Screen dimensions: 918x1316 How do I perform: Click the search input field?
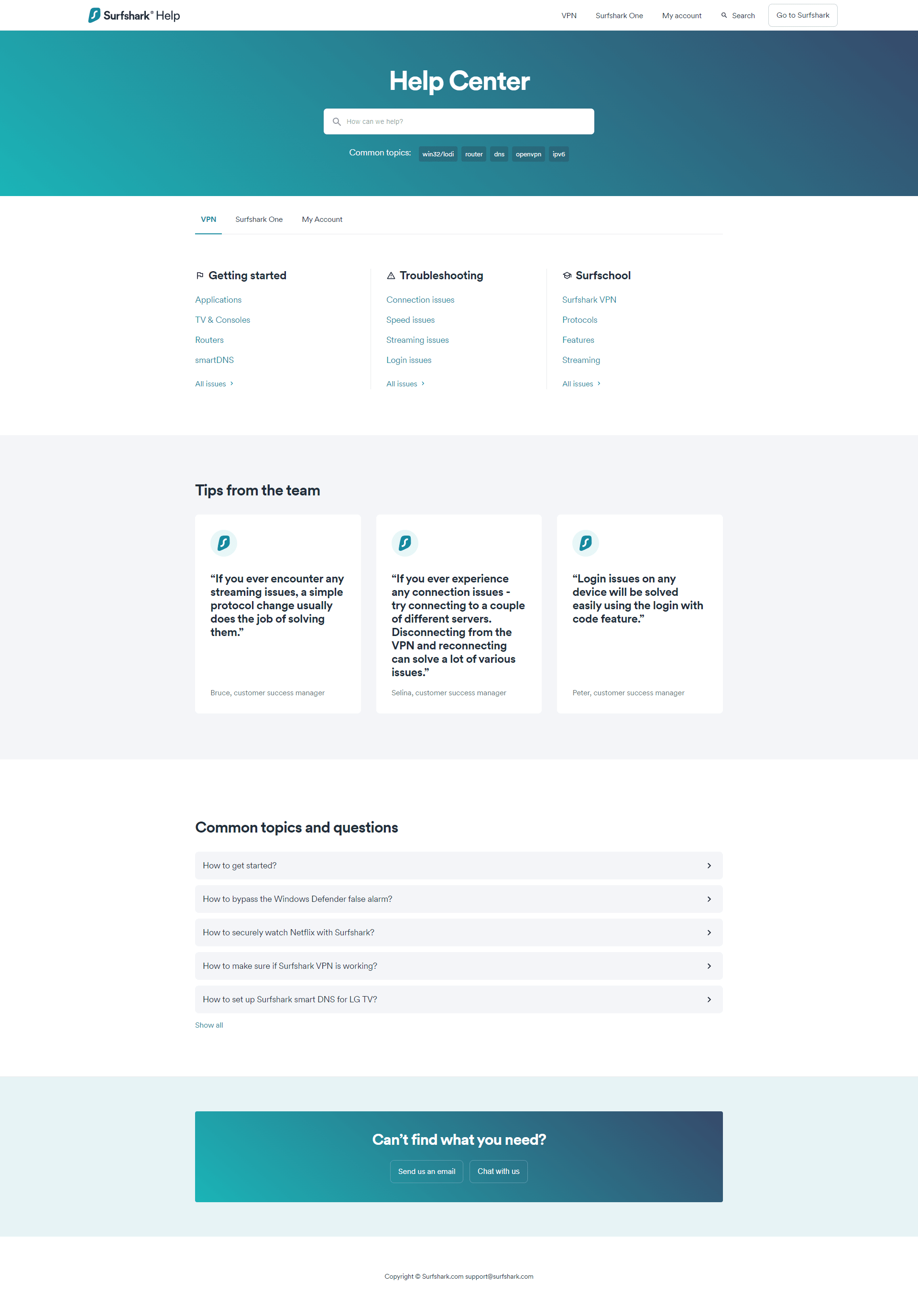pos(458,121)
